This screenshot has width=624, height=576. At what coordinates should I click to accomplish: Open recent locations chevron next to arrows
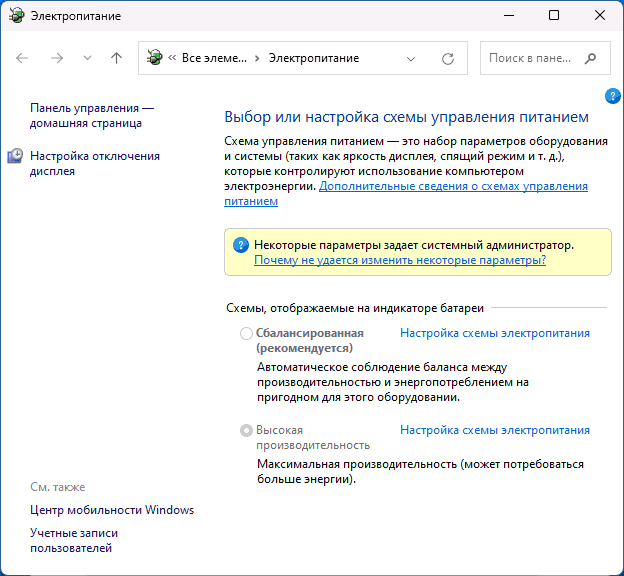[87, 58]
